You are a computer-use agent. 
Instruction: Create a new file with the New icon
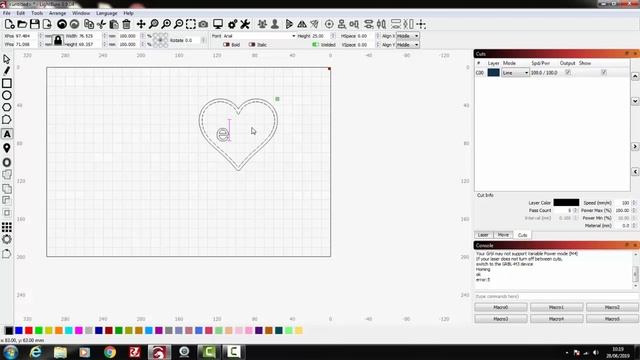9,24
